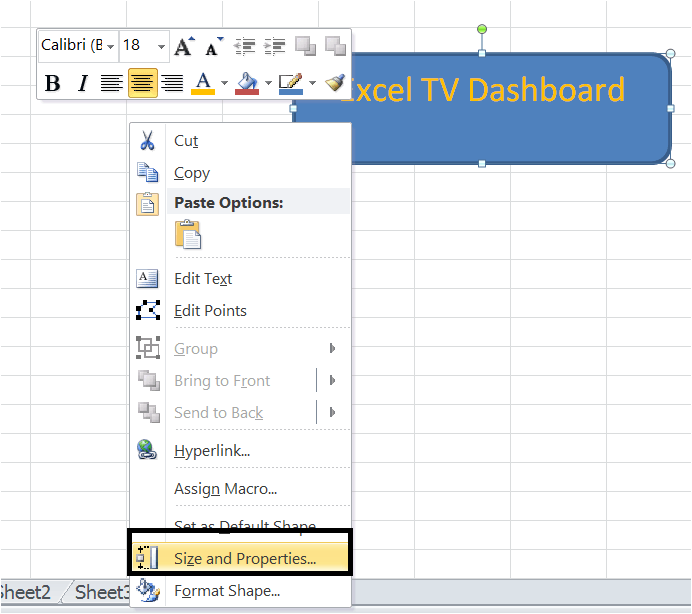692x614 pixels.
Task: Click Format Shape menu entry
Action: (226, 591)
